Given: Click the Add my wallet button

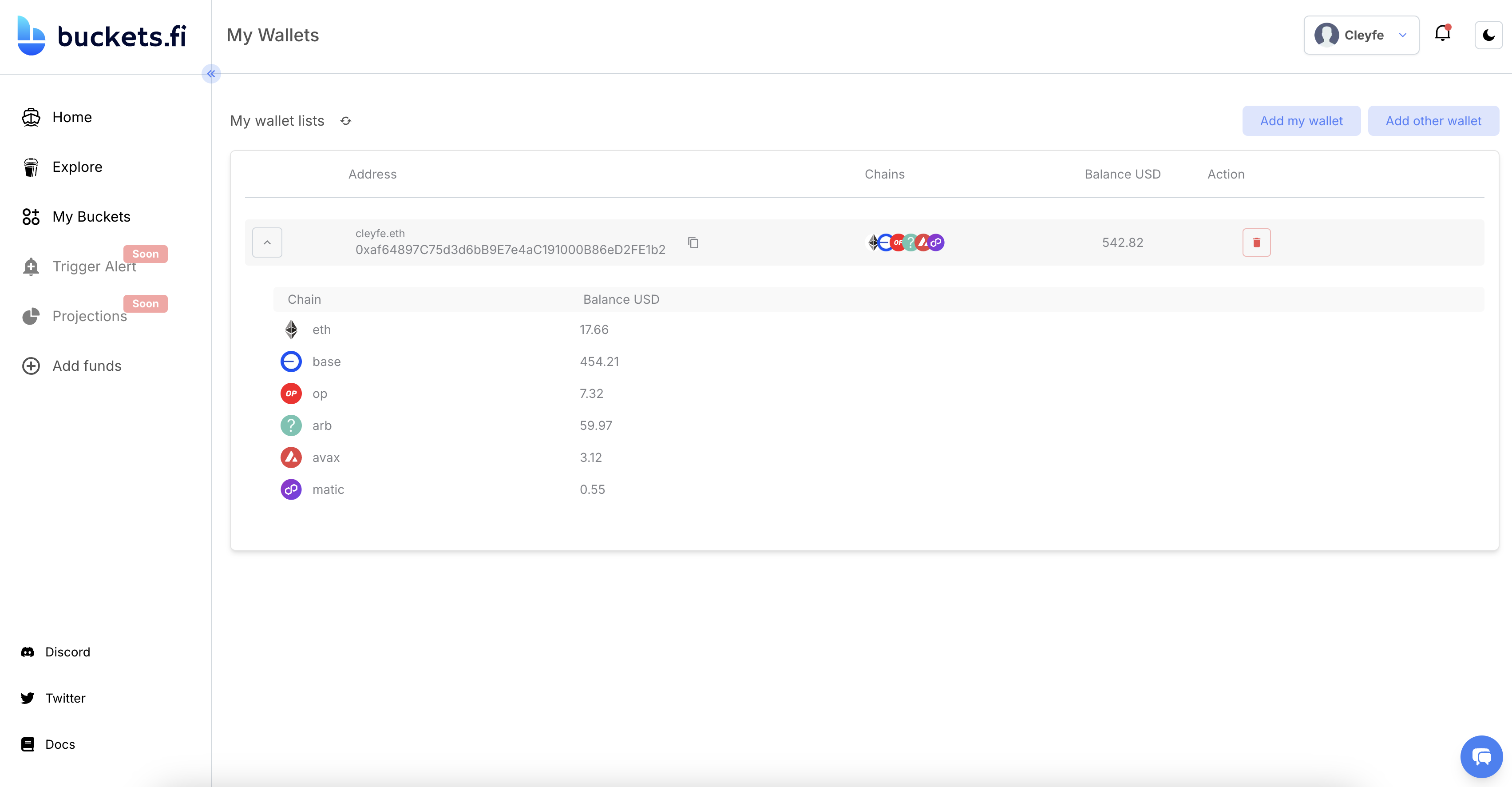Looking at the screenshot, I should pos(1301,120).
